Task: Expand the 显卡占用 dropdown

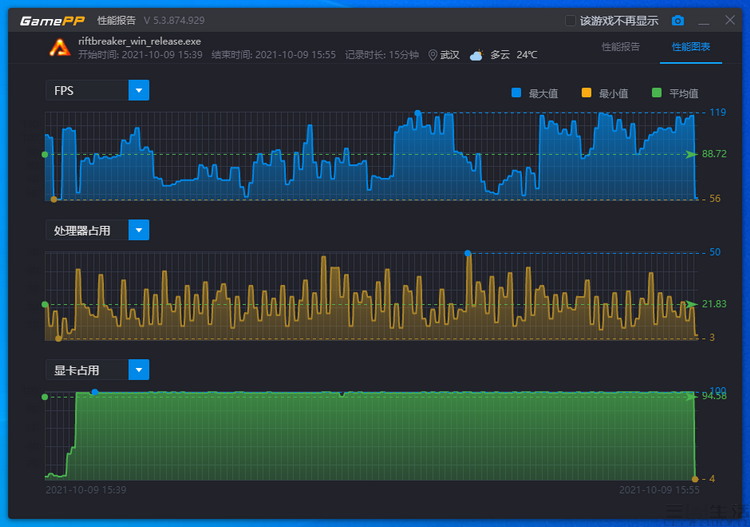Action: (x=139, y=370)
